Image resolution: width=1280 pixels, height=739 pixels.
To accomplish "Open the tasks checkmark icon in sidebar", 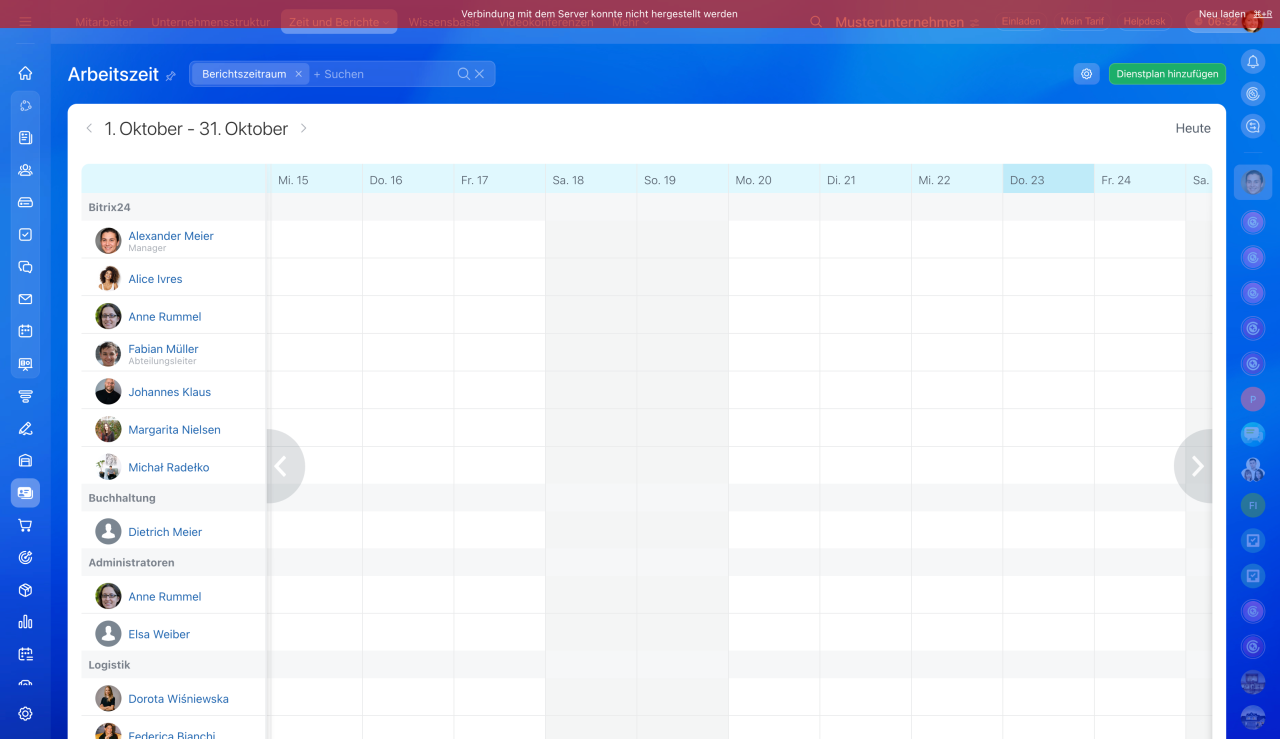I will click(x=25, y=234).
